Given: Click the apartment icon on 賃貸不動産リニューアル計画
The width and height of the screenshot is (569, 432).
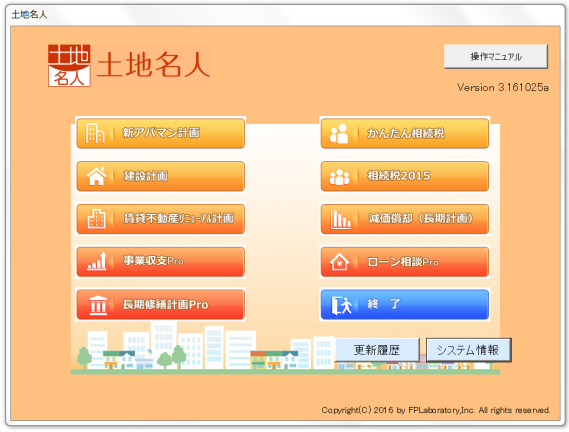Looking at the screenshot, I should point(96,219).
